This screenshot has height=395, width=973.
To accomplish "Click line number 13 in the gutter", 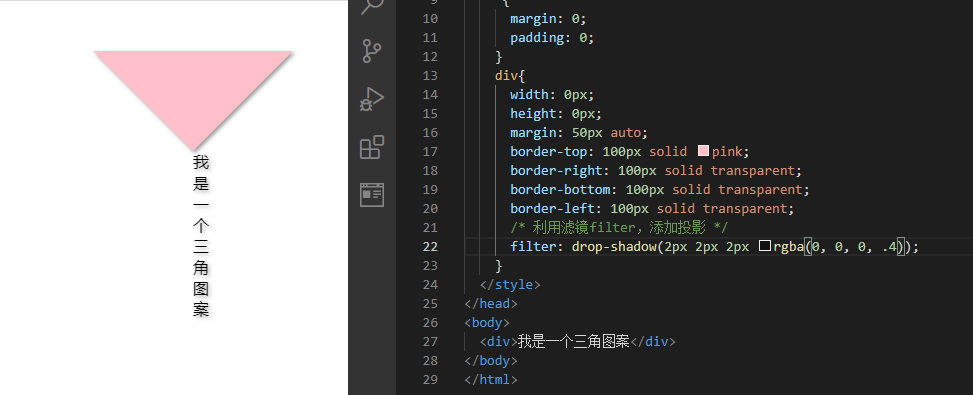I will (430, 76).
